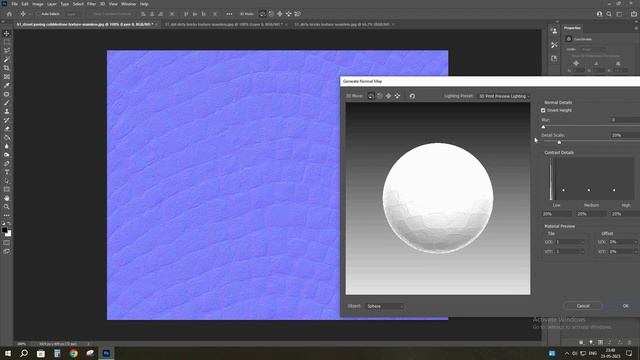Select the slide 3D camera icon in dialog
Viewport: 640px width, 360px height.
397,96
